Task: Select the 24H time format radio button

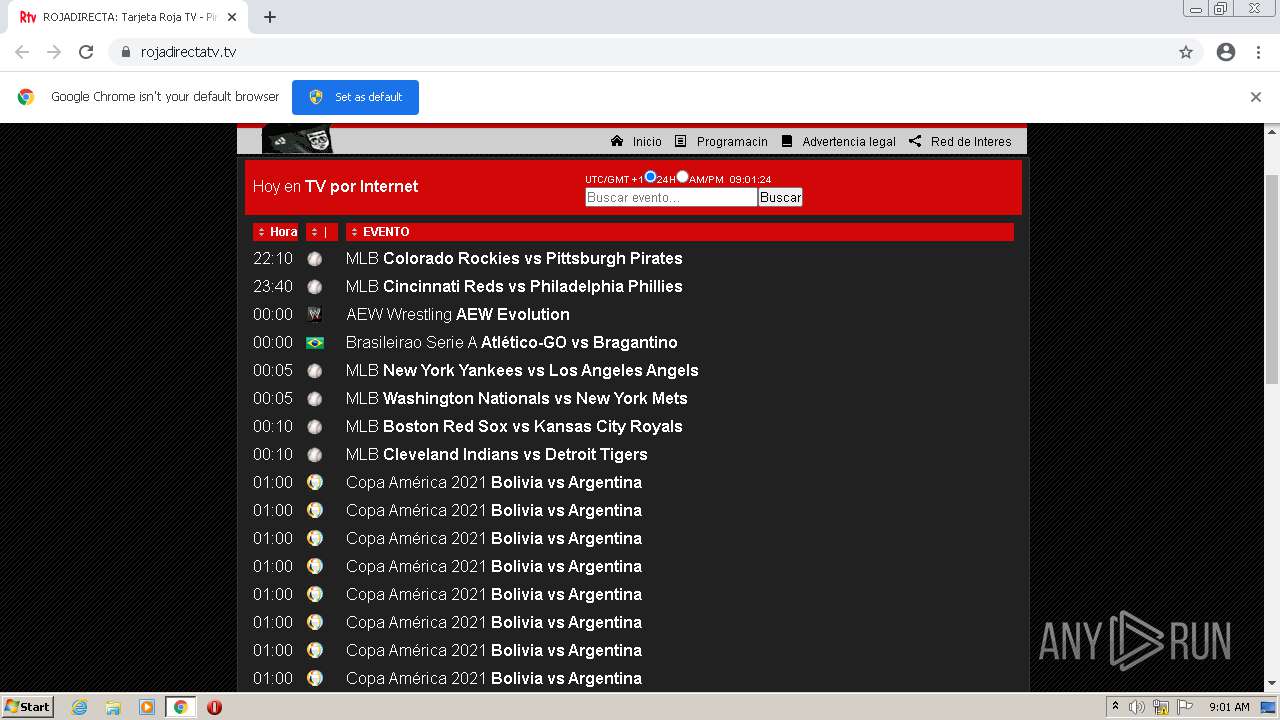Action: (650, 177)
